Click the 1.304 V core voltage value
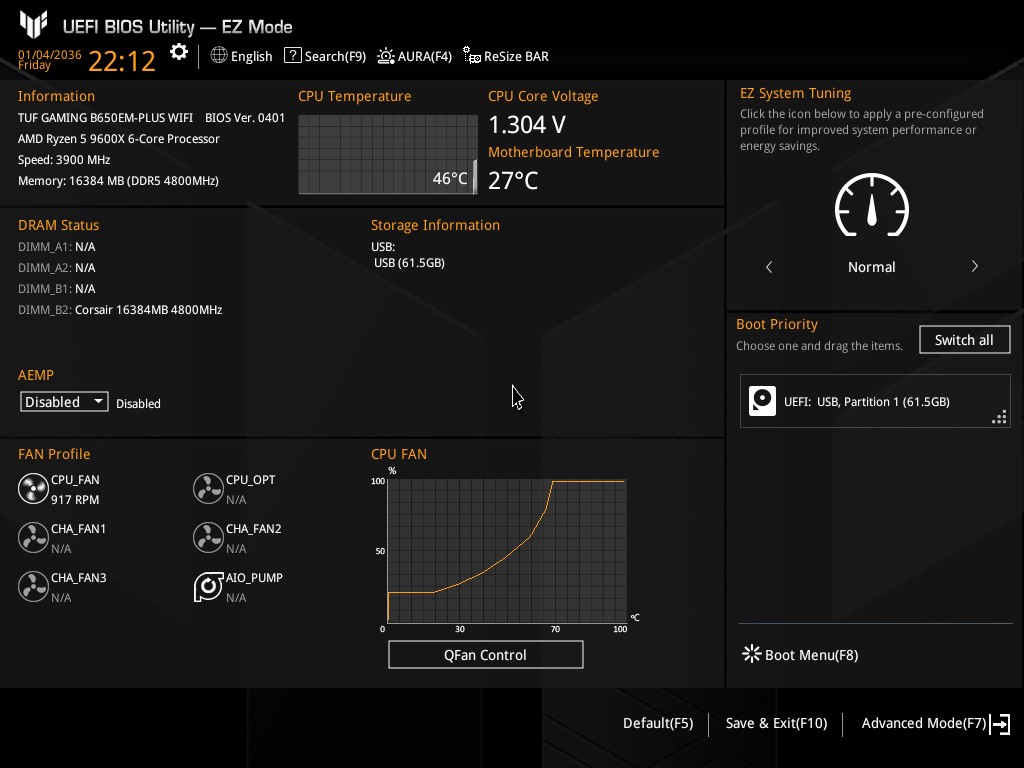Image resolution: width=1024 pixels, height=768 pixels. (x=527, y=124)
